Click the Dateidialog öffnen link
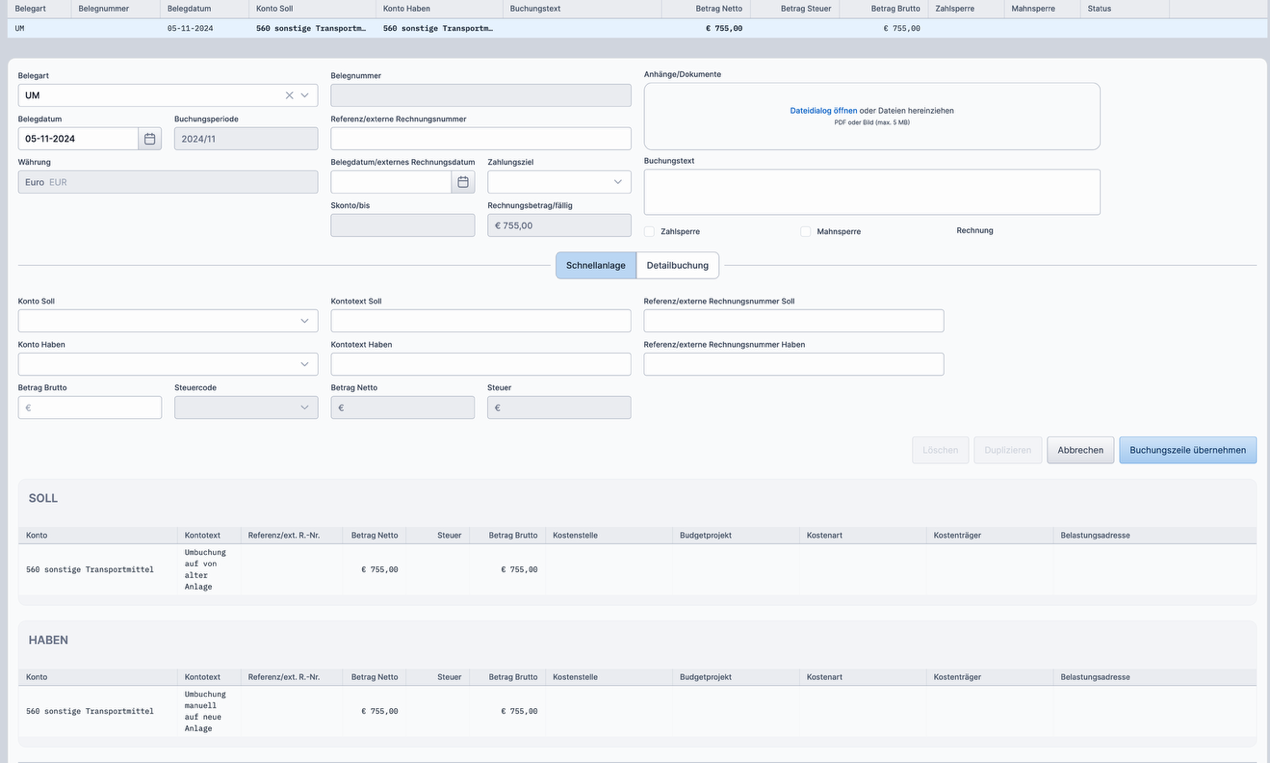 pos(823,111)
